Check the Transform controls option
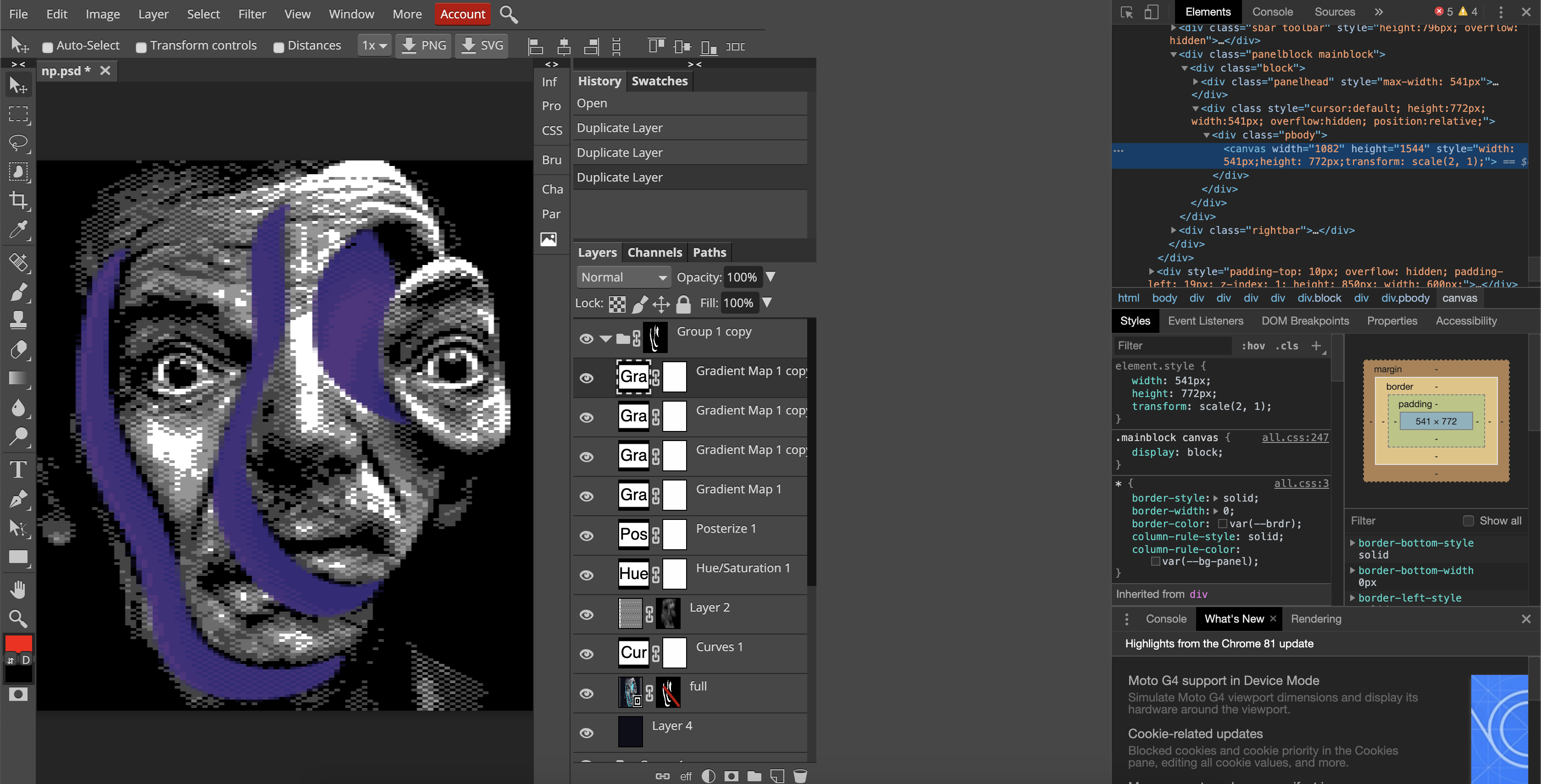Screen dimensions: 1541x784 click(141, 46)
